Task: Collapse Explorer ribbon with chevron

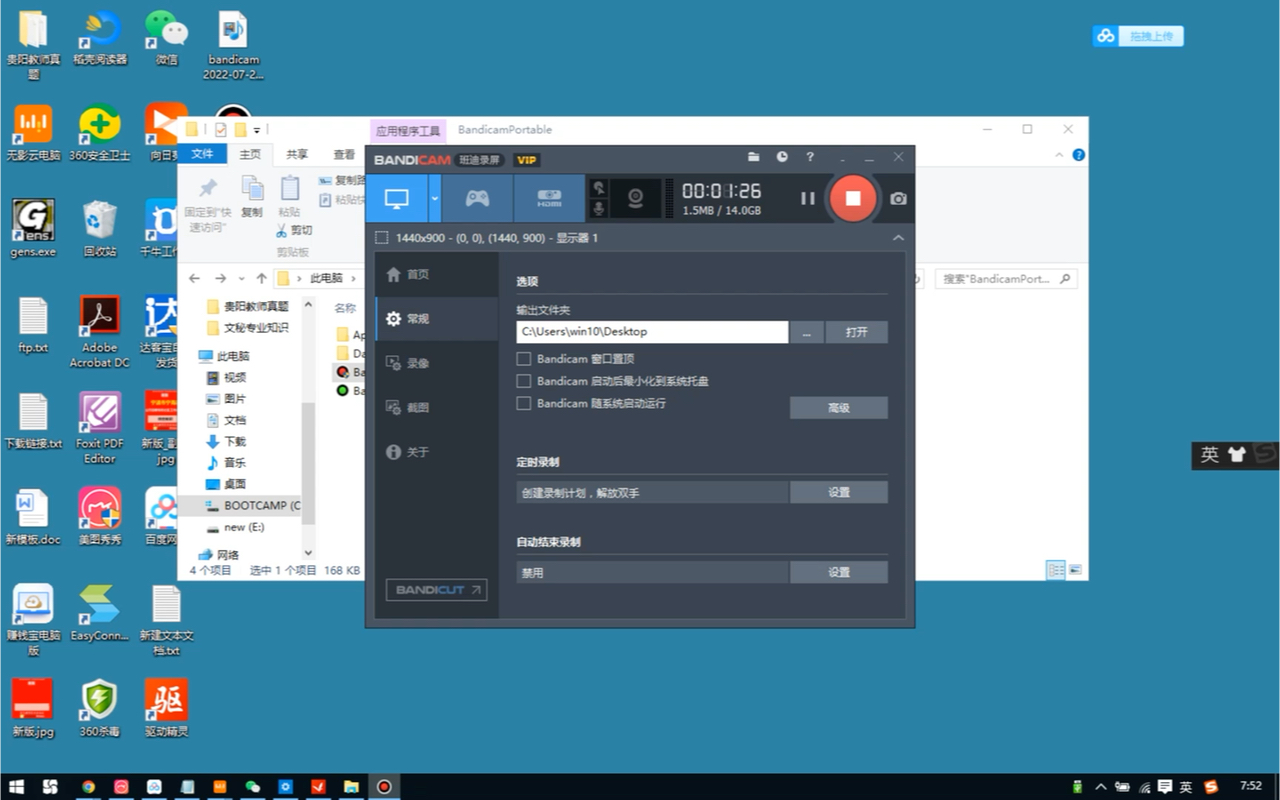Action: (1060, 155)
